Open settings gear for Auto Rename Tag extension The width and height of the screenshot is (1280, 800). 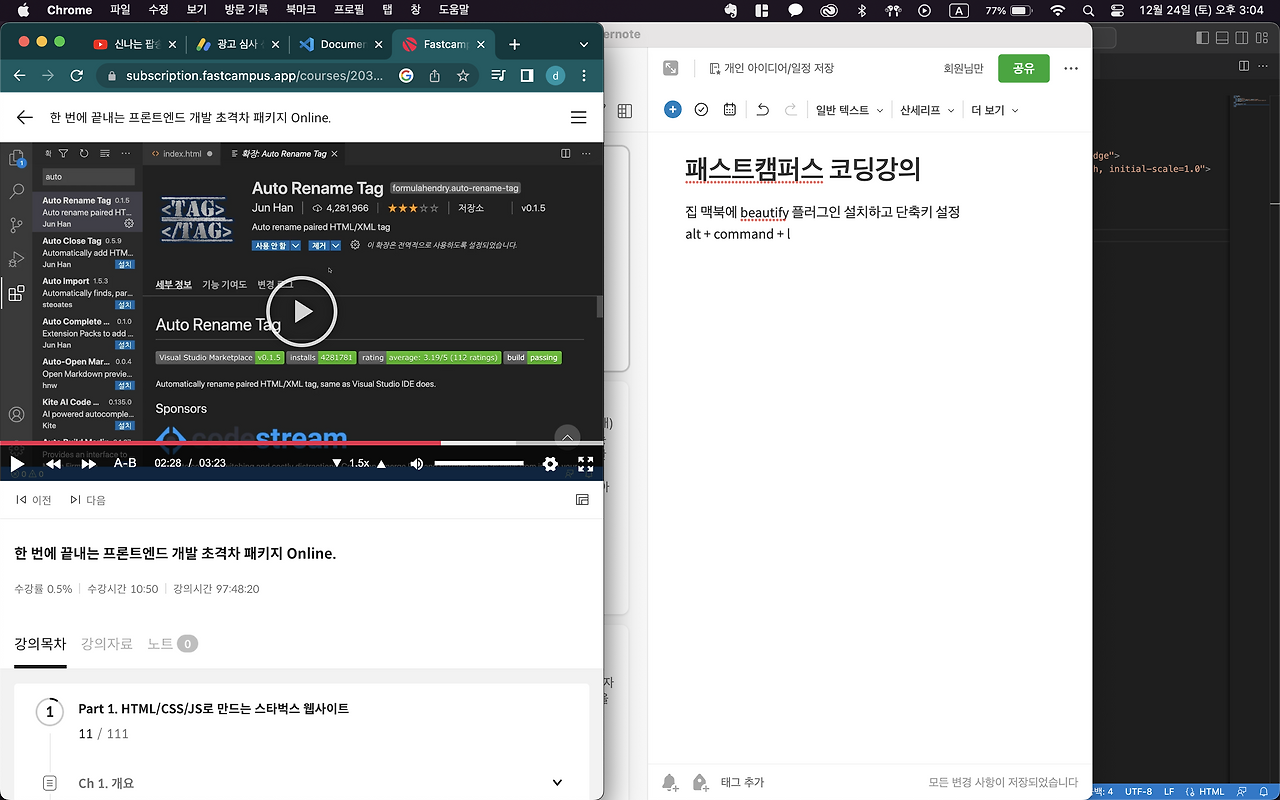[128, 225]
